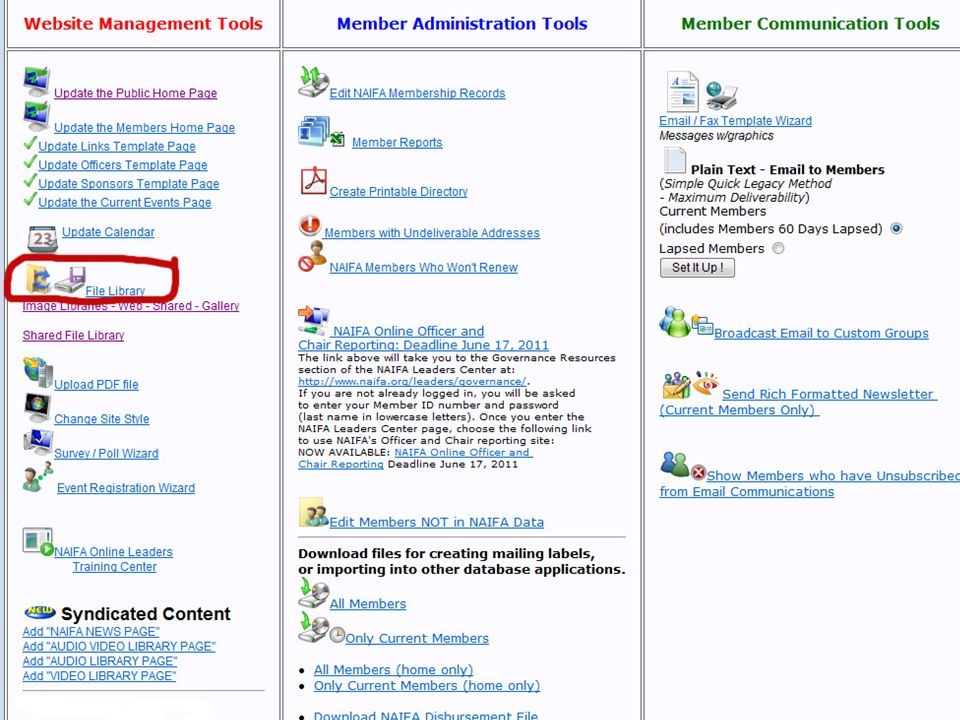Open Broadcast Email to Custom Groups link
This screenshot has width=960, height=720.
click(821, 334)
